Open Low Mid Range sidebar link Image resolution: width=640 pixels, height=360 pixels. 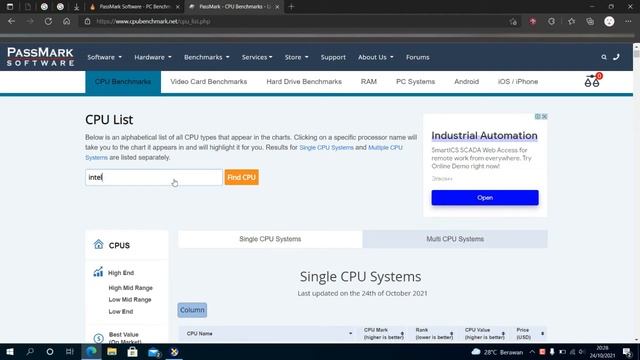tap(130, 300)
